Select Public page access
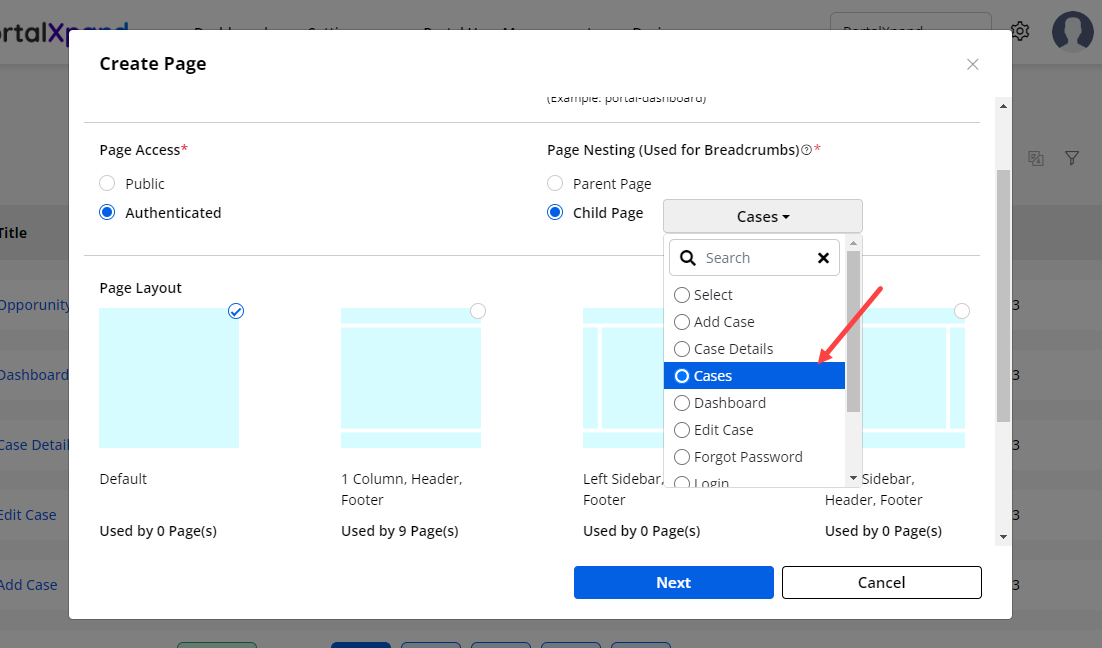The width and height of the screenshot is (1102, 648). pos(107,184)
